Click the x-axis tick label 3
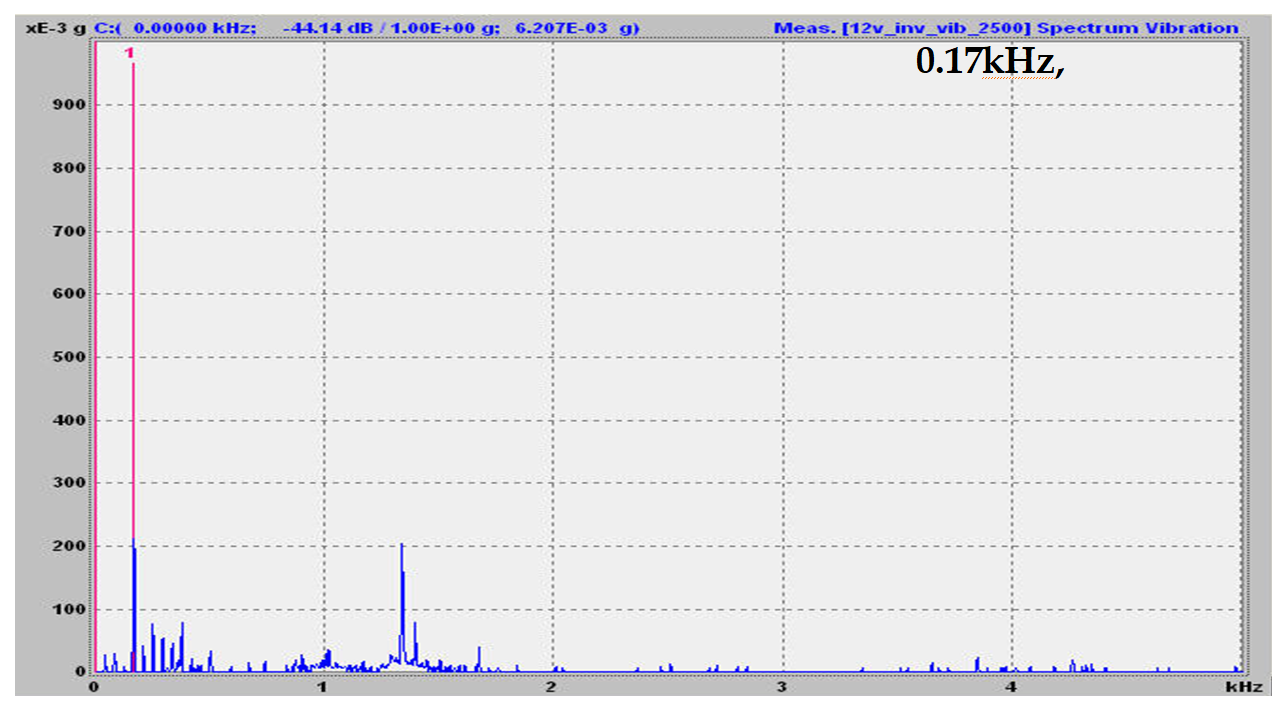The image size is (1287, 709). pyautogui.click(x=782, y=687)
